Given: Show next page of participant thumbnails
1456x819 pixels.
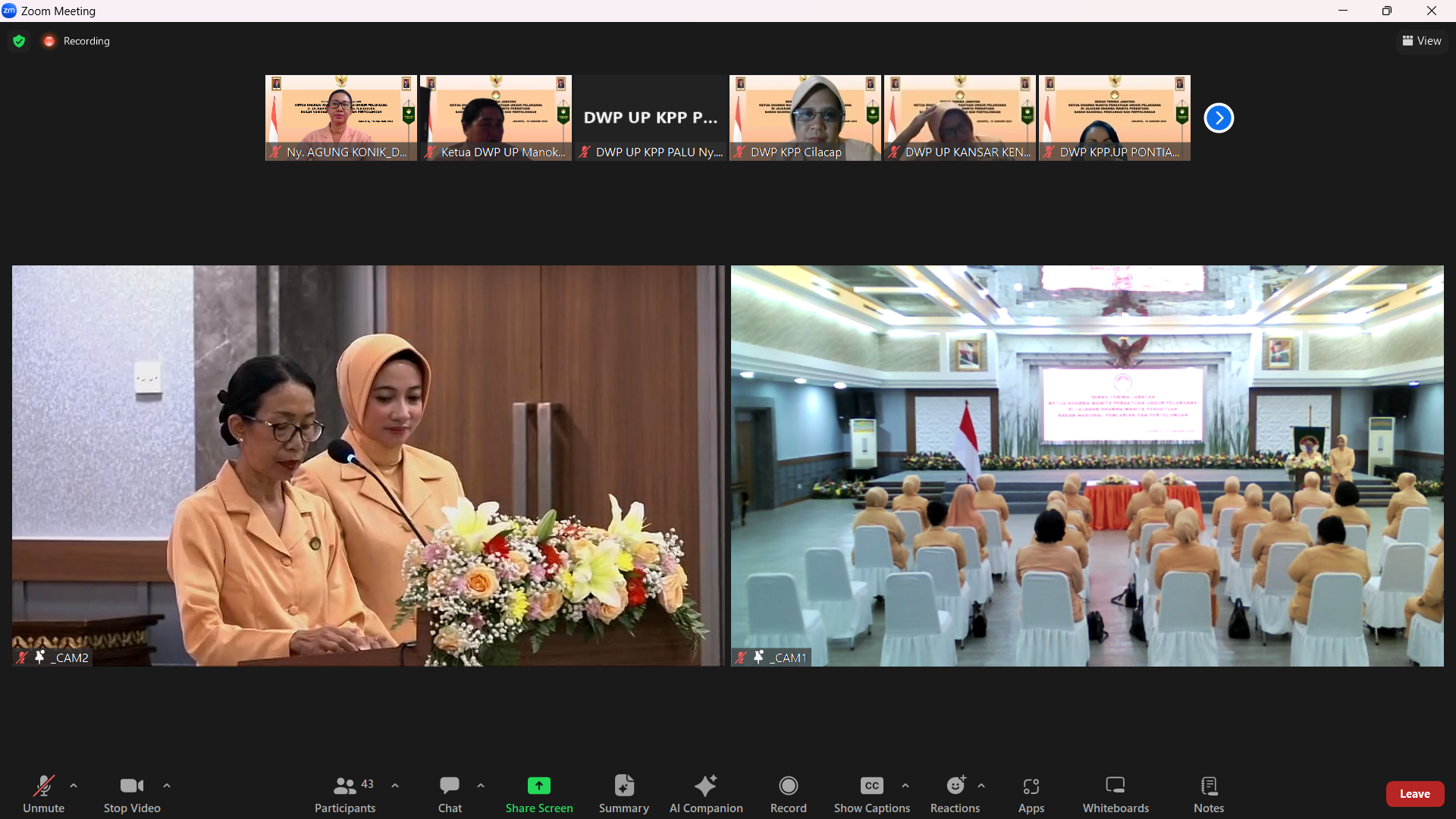Looking at the screenshot, I should [1219, 118].
